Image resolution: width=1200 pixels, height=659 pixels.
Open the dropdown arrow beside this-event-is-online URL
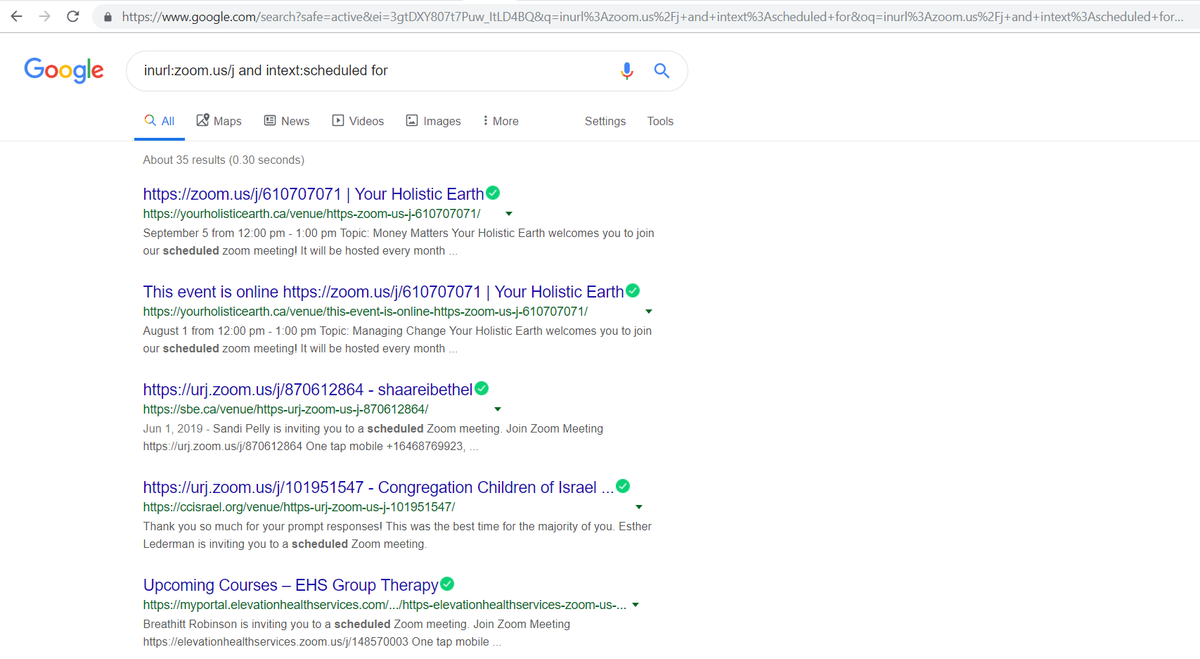coord(649,311)
